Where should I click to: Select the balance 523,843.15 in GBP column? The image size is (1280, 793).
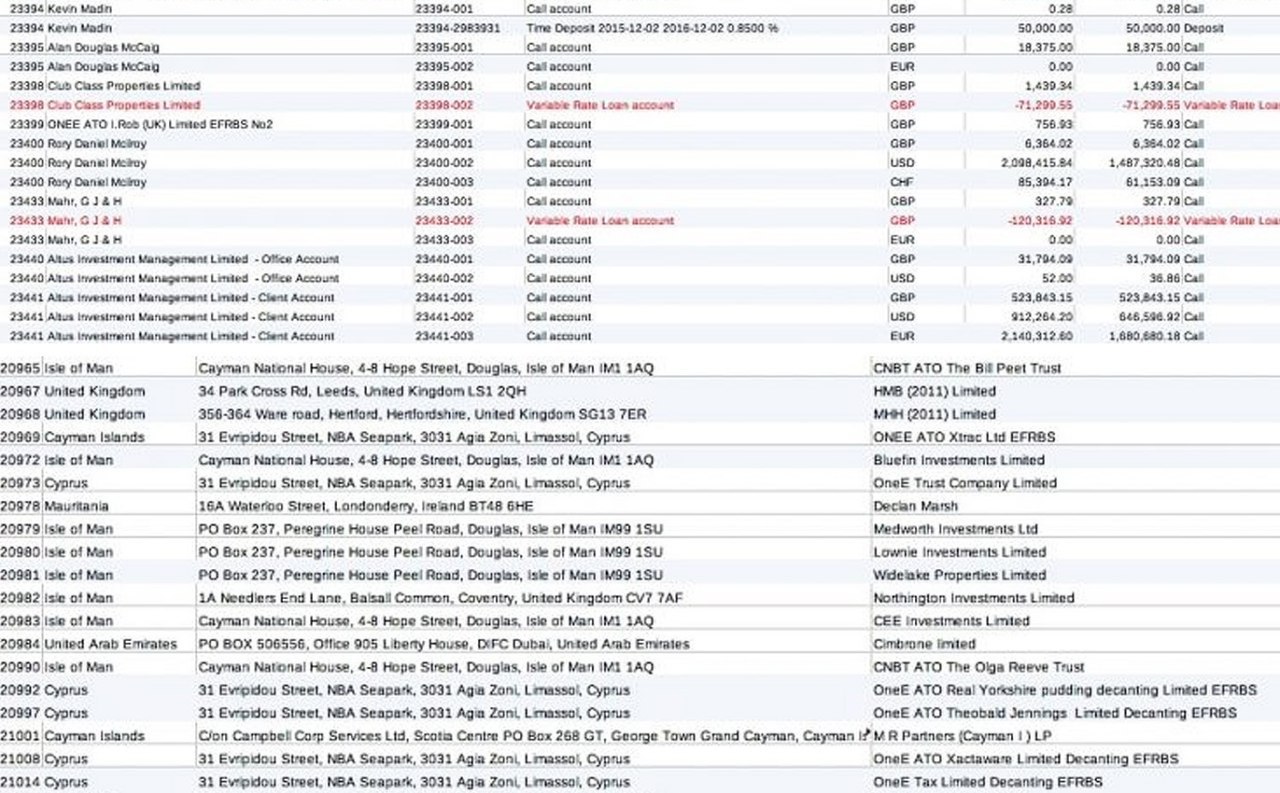pyautogui.click(x=1042, y=297)
